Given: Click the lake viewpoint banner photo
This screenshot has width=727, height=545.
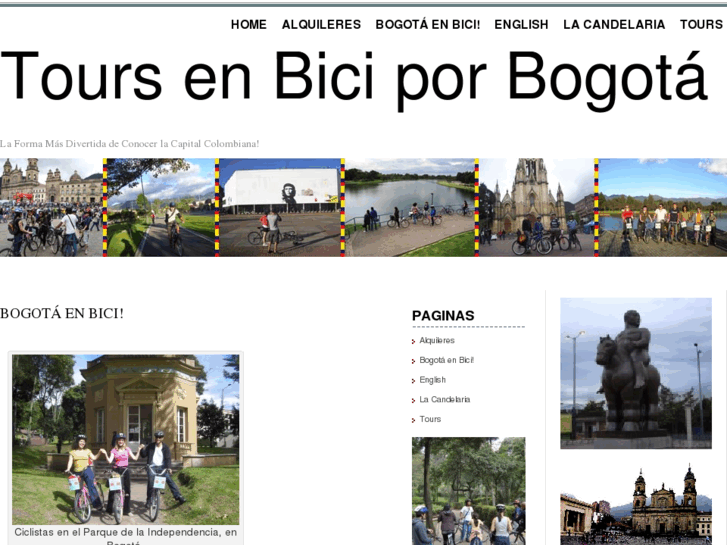Looking at the screenshot, I should tap(410, 207).
